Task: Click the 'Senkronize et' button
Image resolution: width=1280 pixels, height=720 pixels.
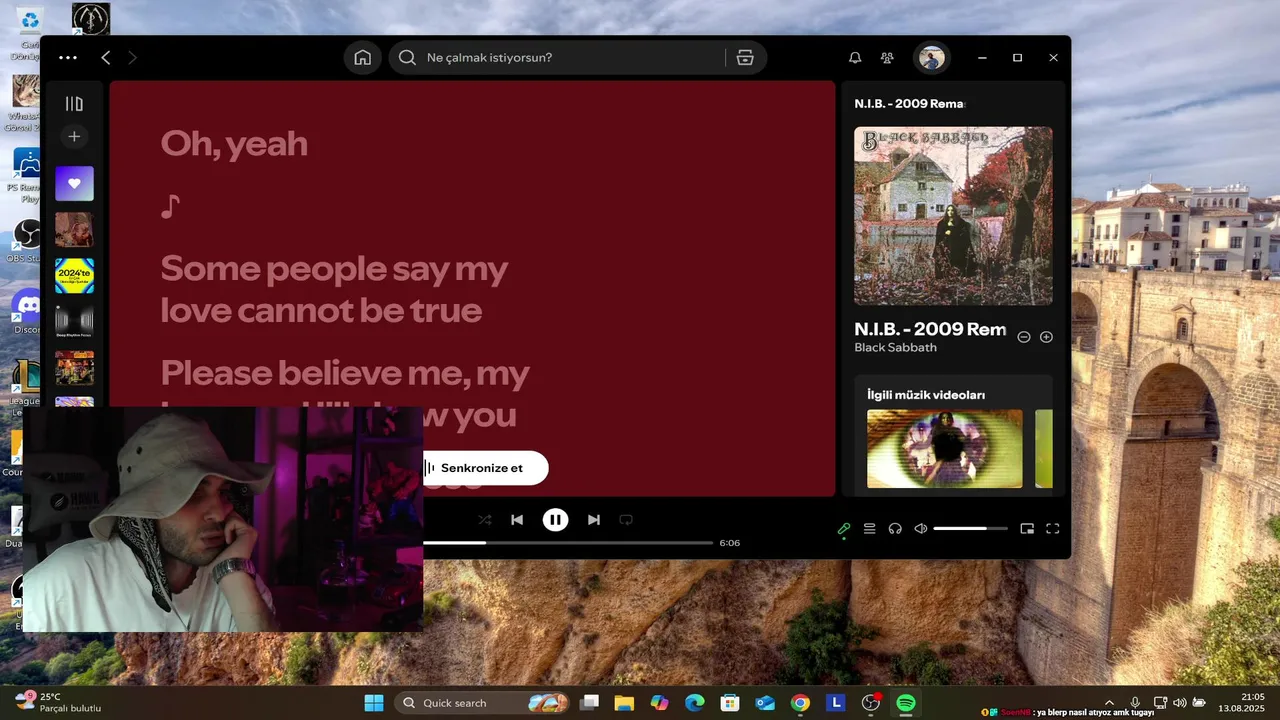Action: (485, 468)
